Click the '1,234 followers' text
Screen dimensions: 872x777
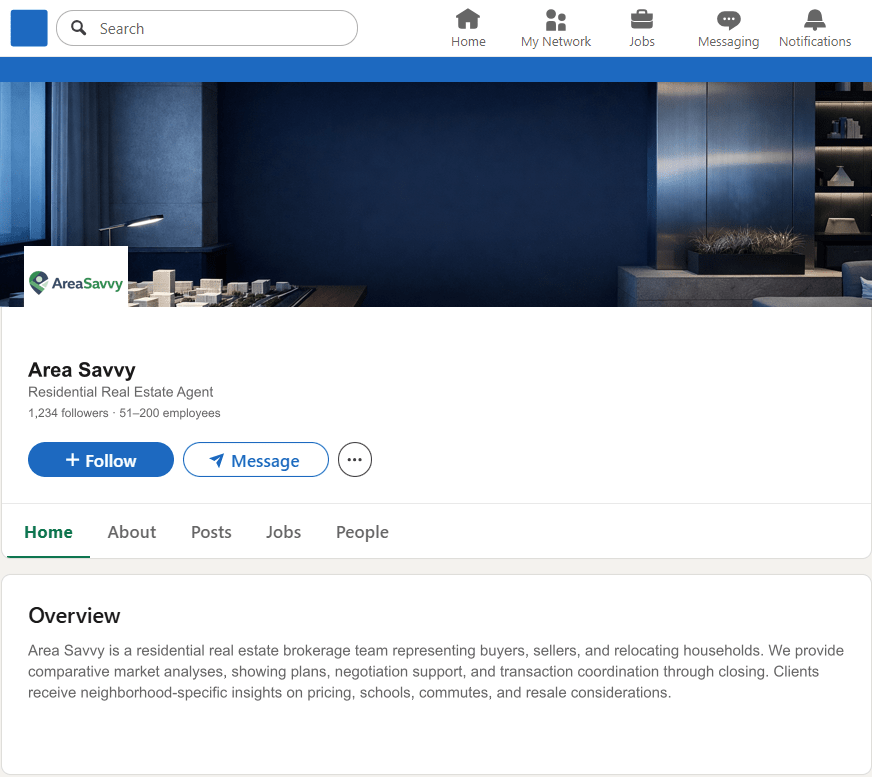click(x=68, y=413)
